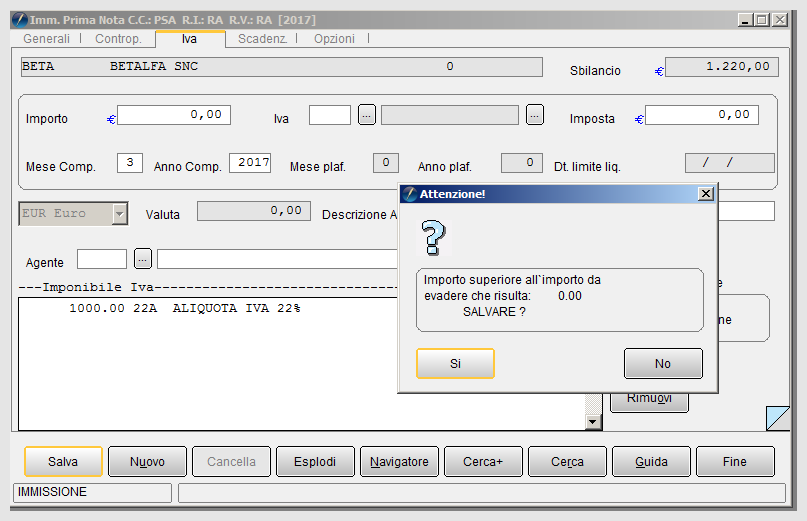Click the euro symbol next to Imposta
This screenshot has height=521, width=807.
(x=639, y=119)
